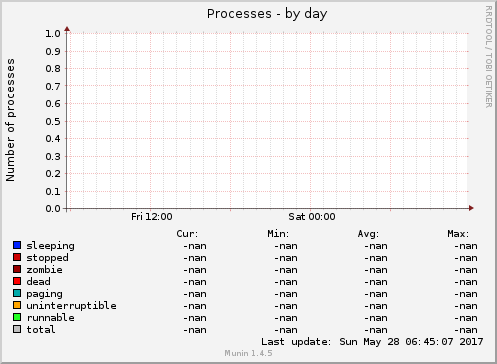Click the Min value for runnable
Image resolution: width=497 pixels, height=364 pixels.
click(x=286, y=318)
